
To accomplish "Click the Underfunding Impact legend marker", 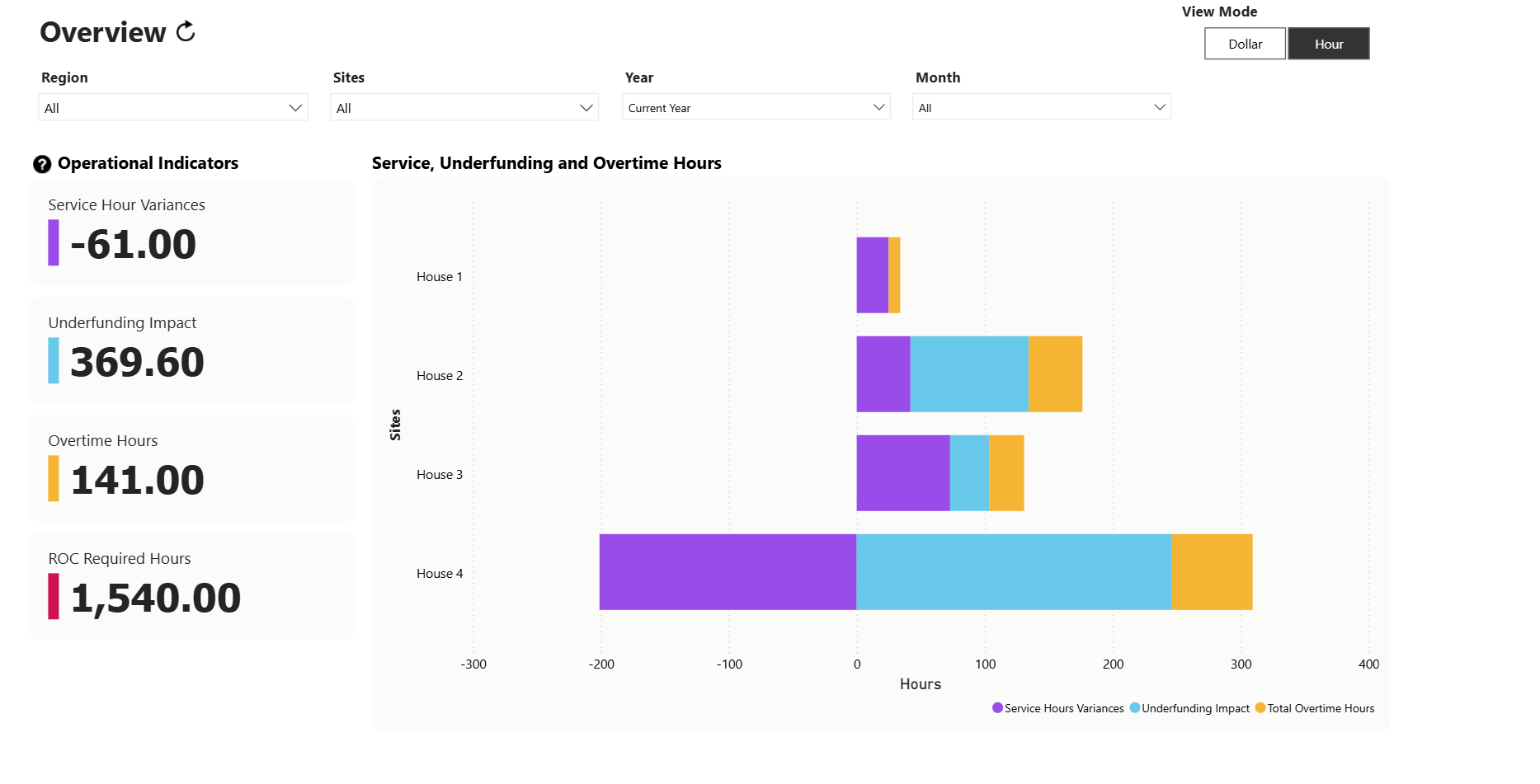I will click(1135, 707).
